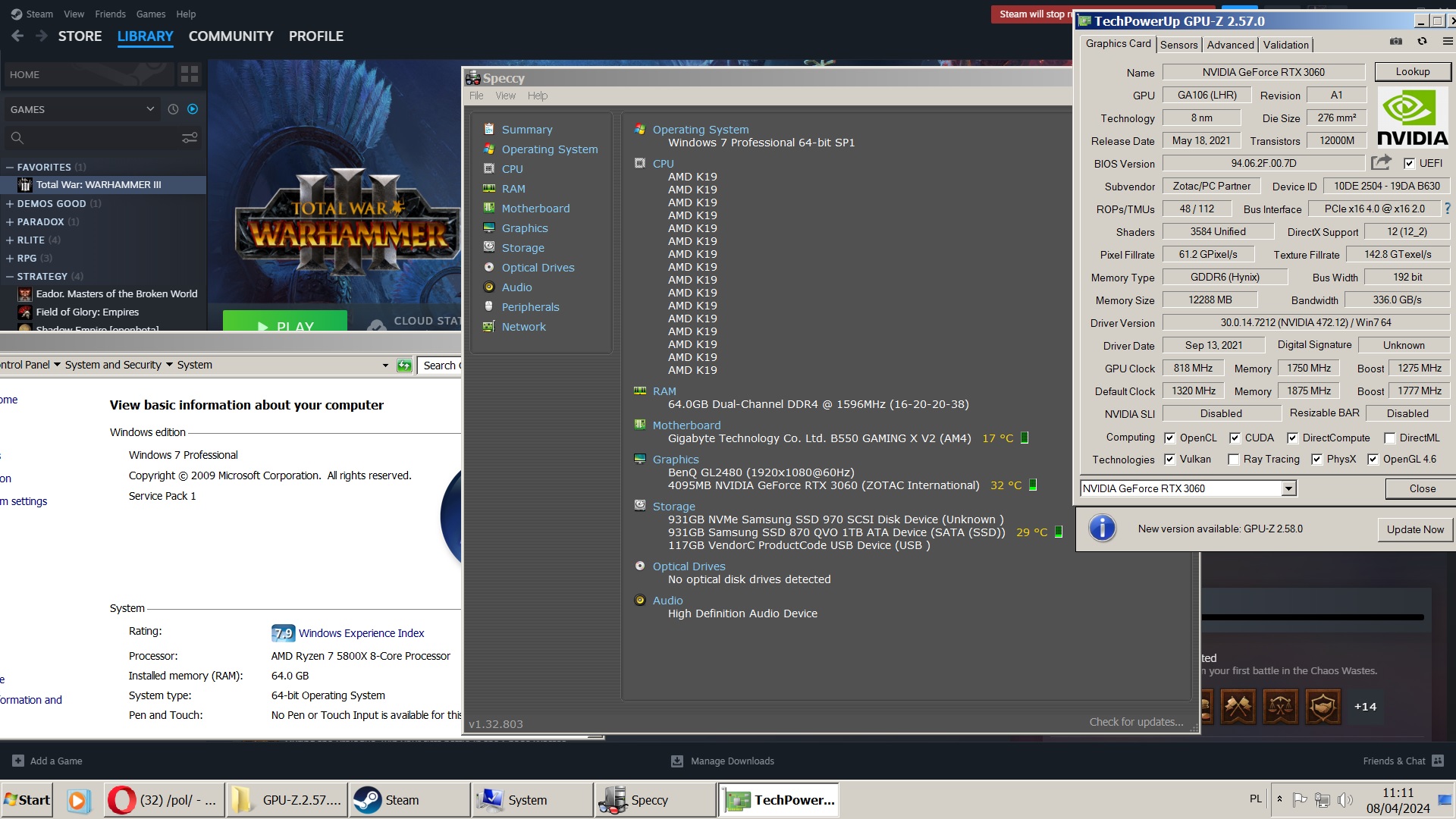Screen dimensions: 1456x819
Task: Toggle DirectCompute checkbox
Action: [x=1292, y=438]
